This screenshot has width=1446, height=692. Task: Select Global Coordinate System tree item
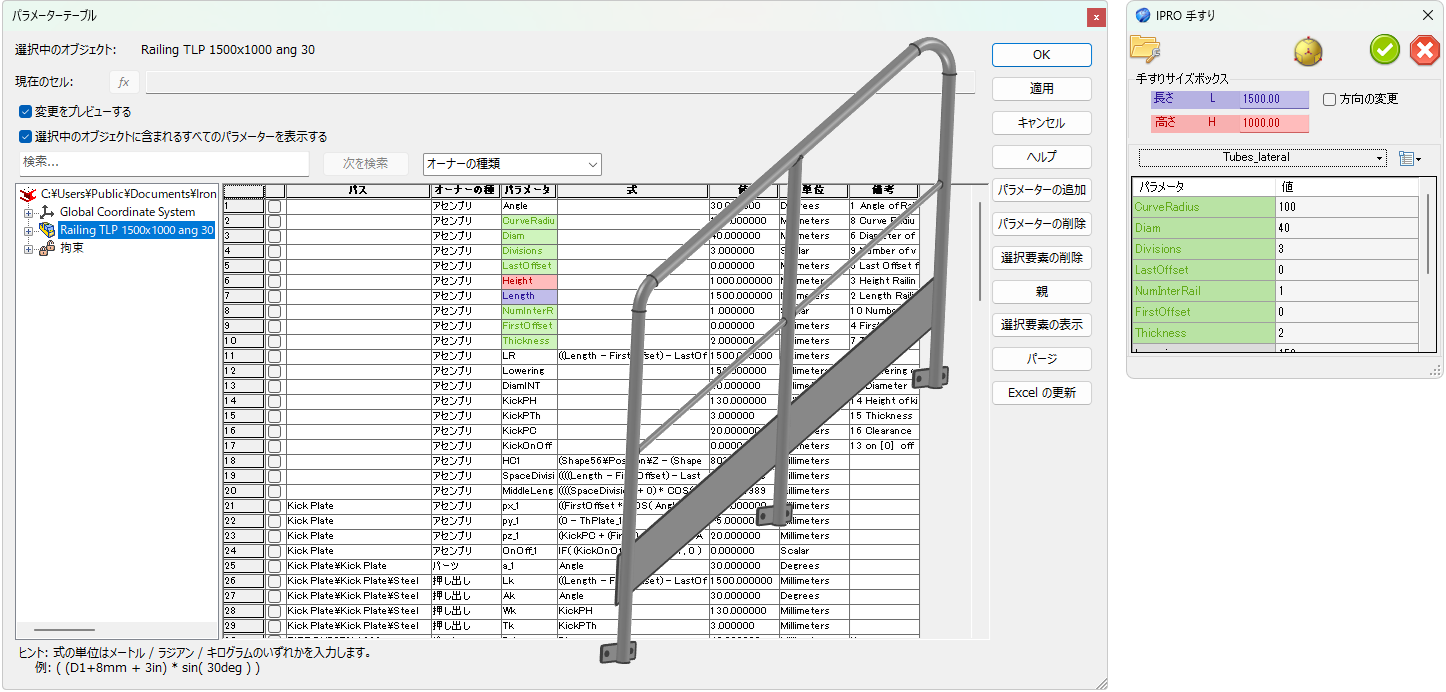pos(127,212)
